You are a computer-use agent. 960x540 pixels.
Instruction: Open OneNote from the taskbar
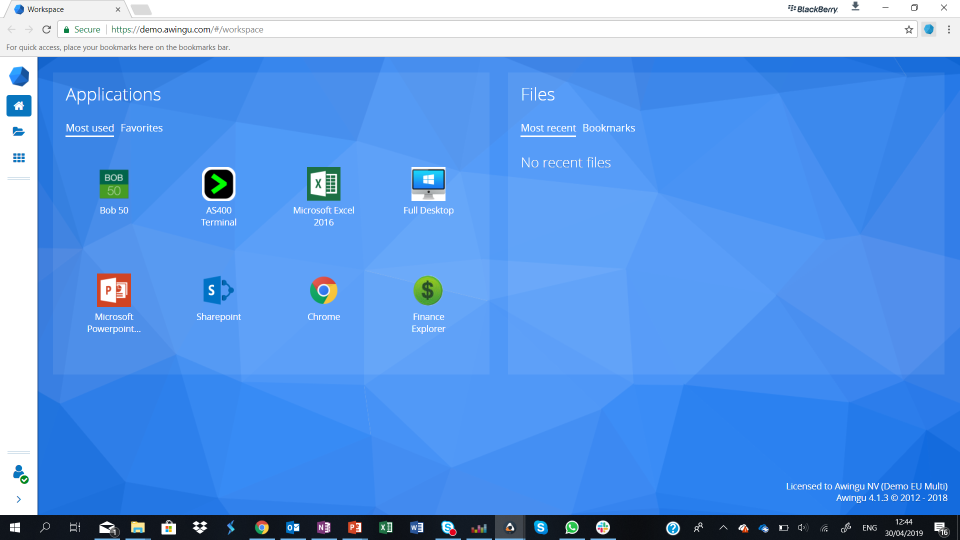point(323,527)
